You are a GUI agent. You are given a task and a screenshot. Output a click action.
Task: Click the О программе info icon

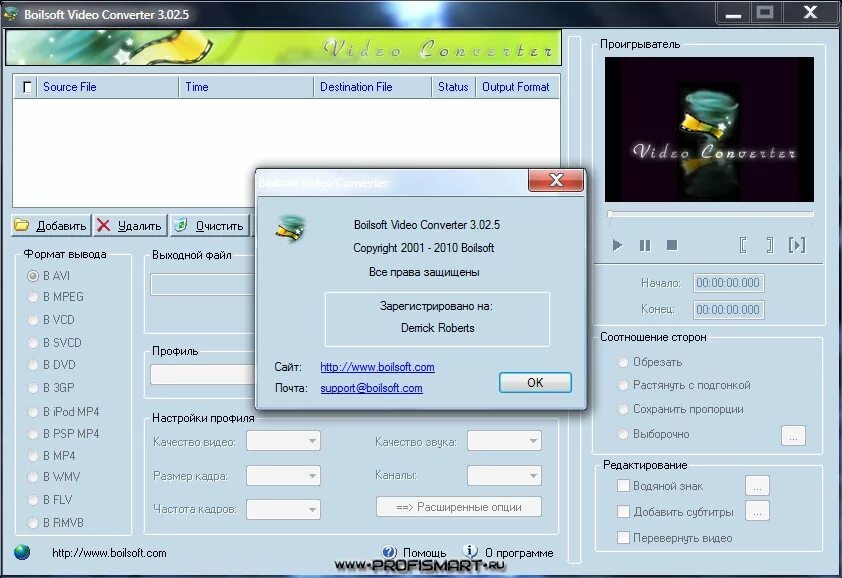coord(469,551)
